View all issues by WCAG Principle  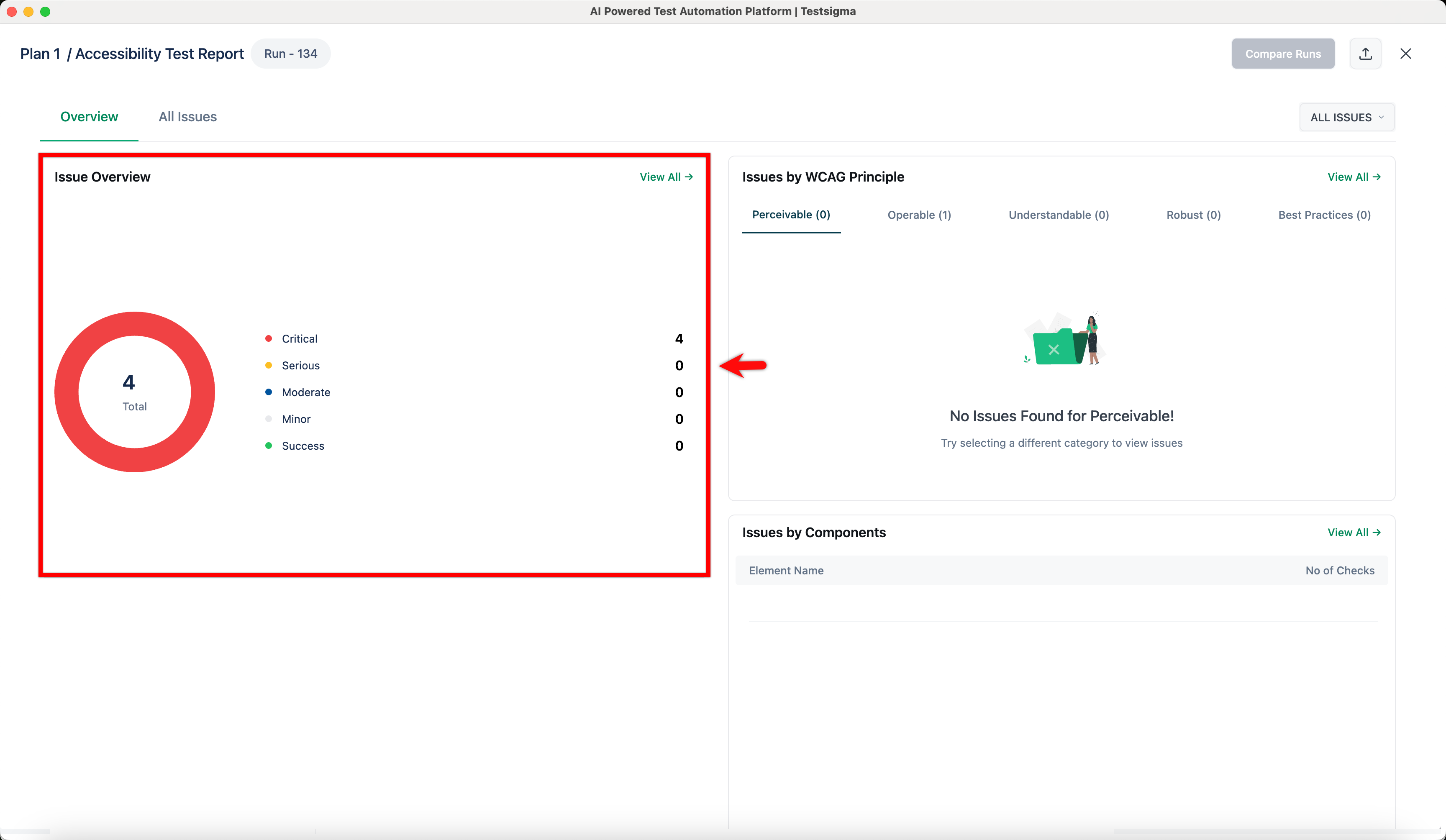tap(1354, 177)
